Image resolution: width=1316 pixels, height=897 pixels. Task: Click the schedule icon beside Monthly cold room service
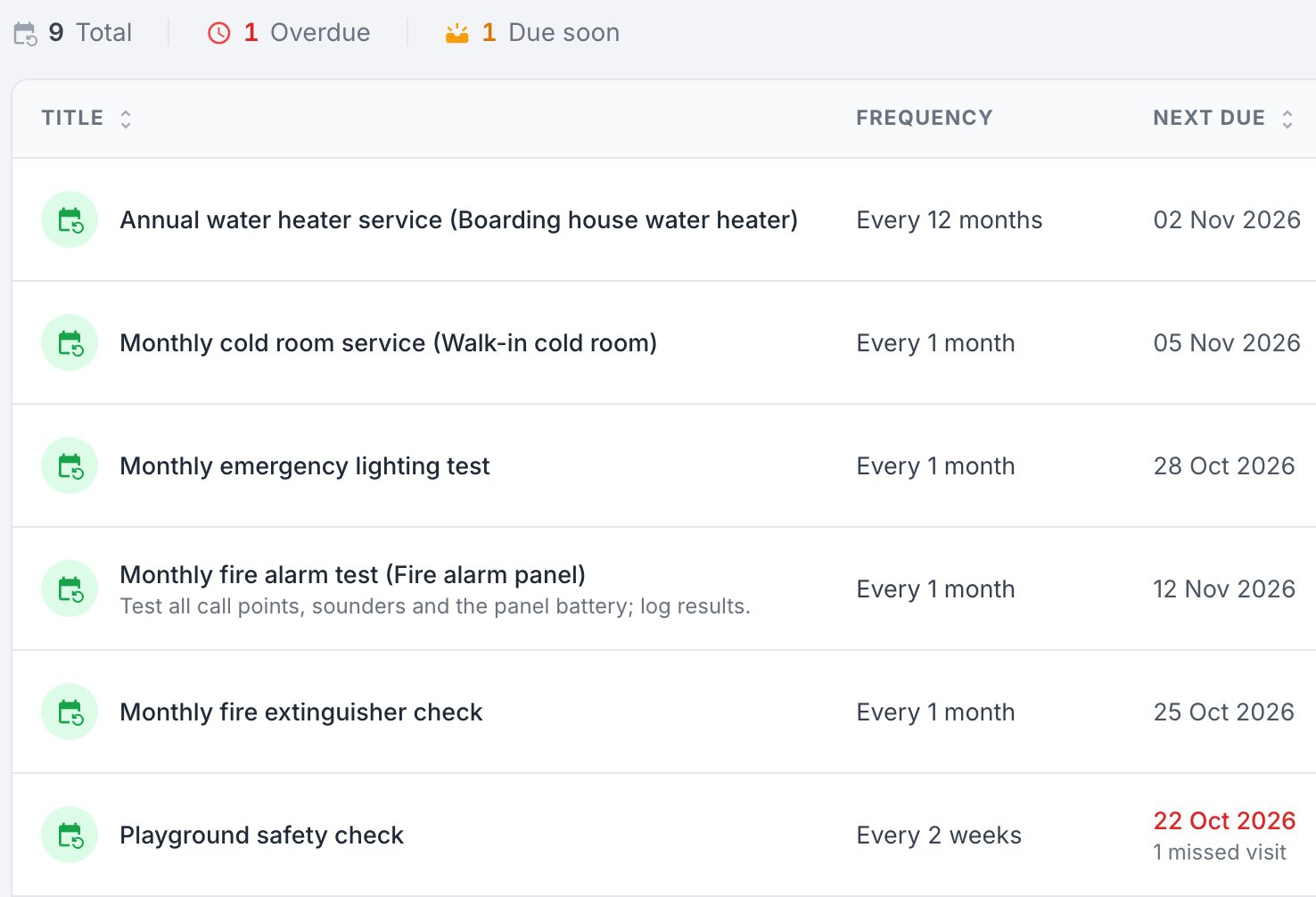click(70, 342)
